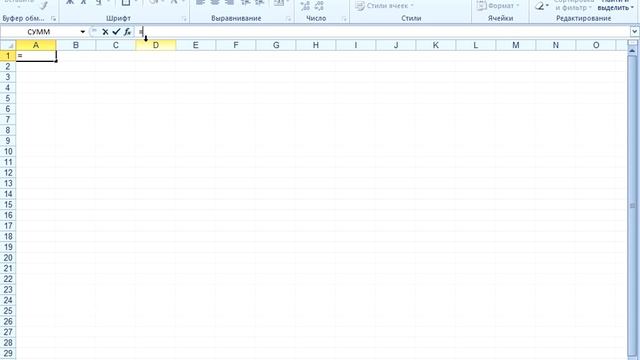Select column K header

436,45
